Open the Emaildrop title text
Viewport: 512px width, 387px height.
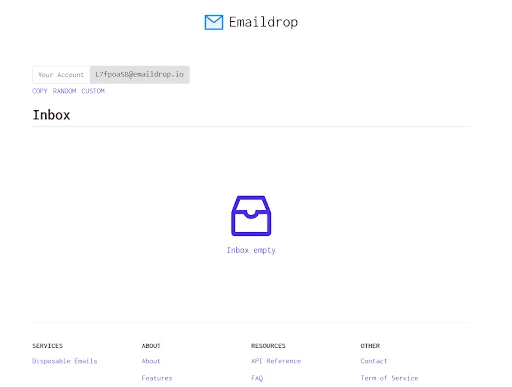tap(263, 22)
